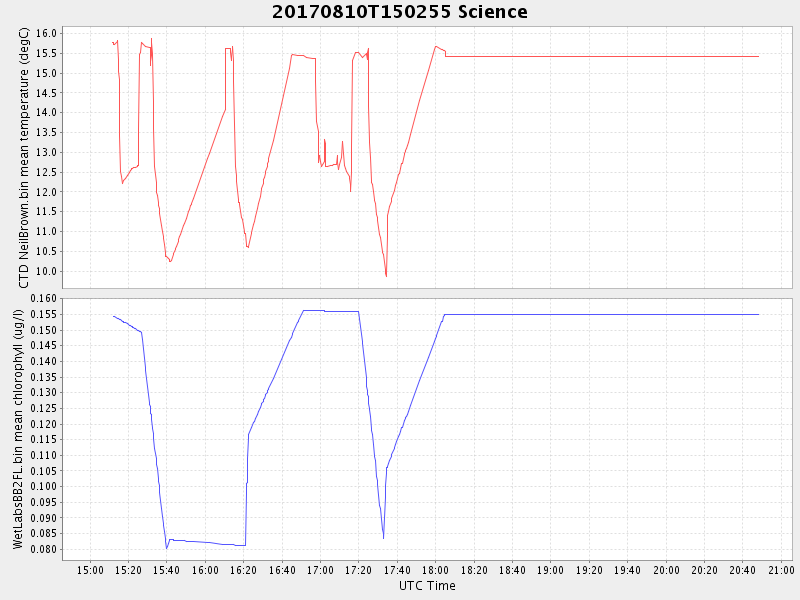Click the 20:00 time tick label
The image size is (800, 600).
666,569
